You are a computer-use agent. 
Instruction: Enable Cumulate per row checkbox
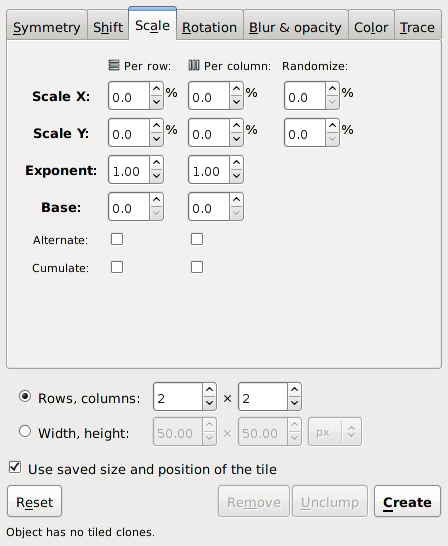(x=117, y=267)
